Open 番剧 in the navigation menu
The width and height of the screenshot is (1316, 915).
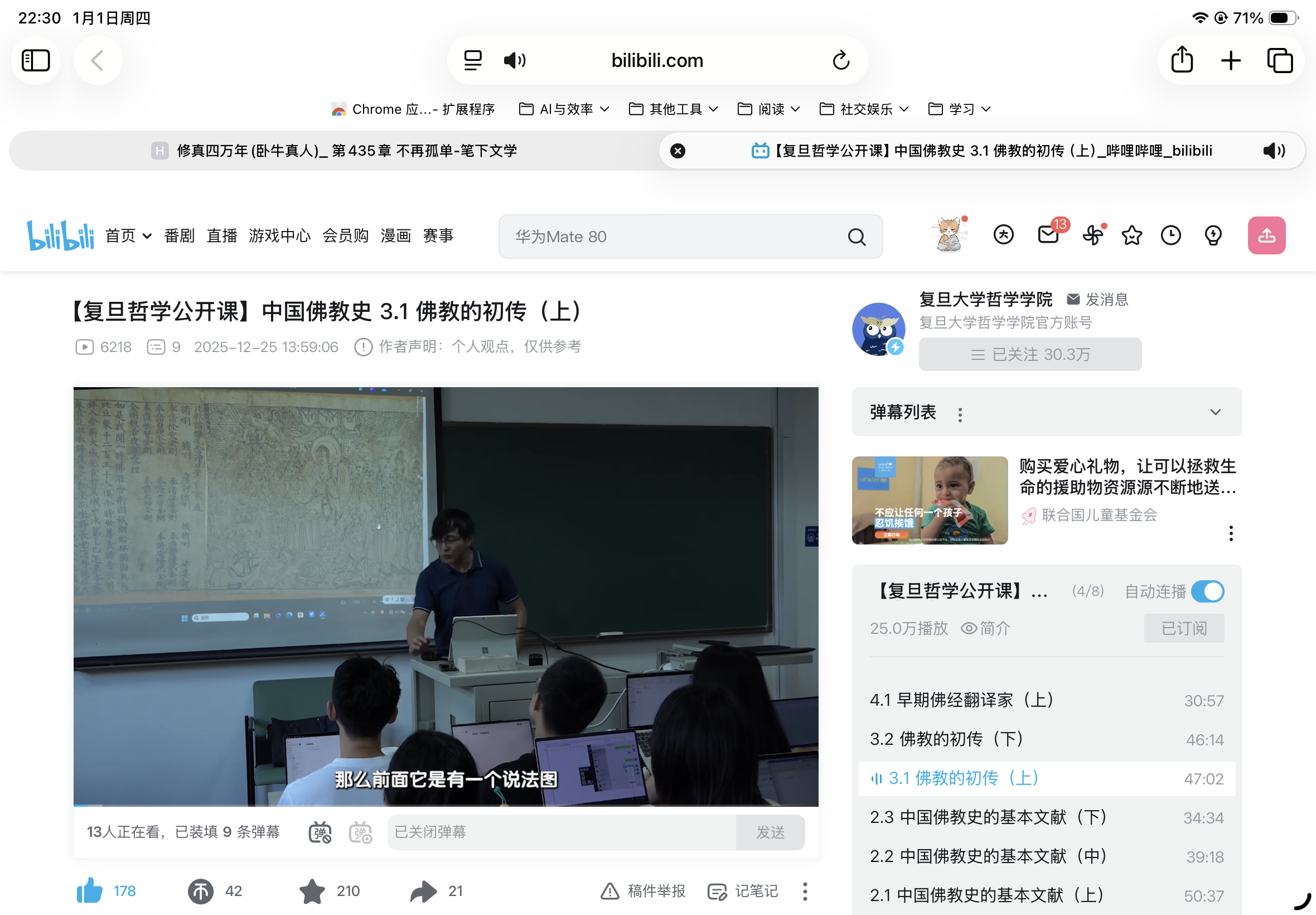[x=180, y=235]
